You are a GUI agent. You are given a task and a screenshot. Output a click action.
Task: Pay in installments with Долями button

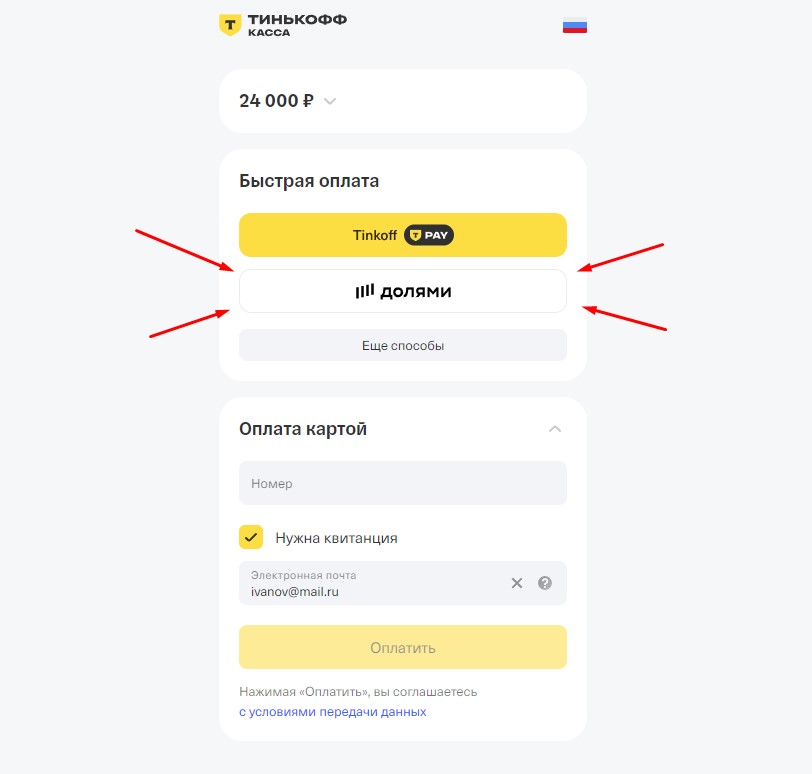402,291
